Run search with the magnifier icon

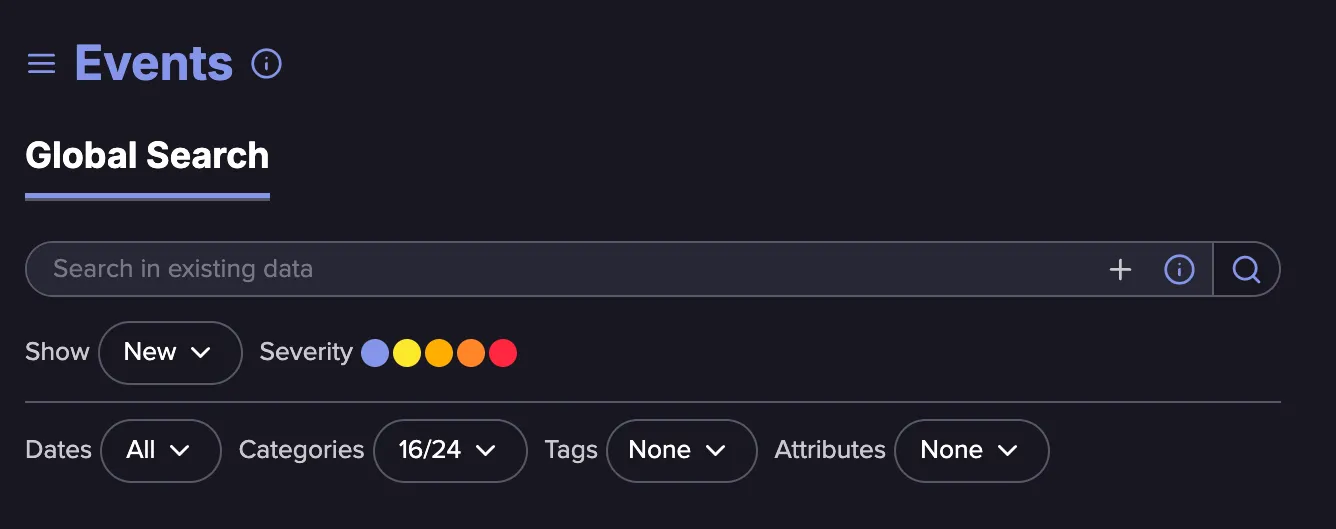click(1246, 269)
